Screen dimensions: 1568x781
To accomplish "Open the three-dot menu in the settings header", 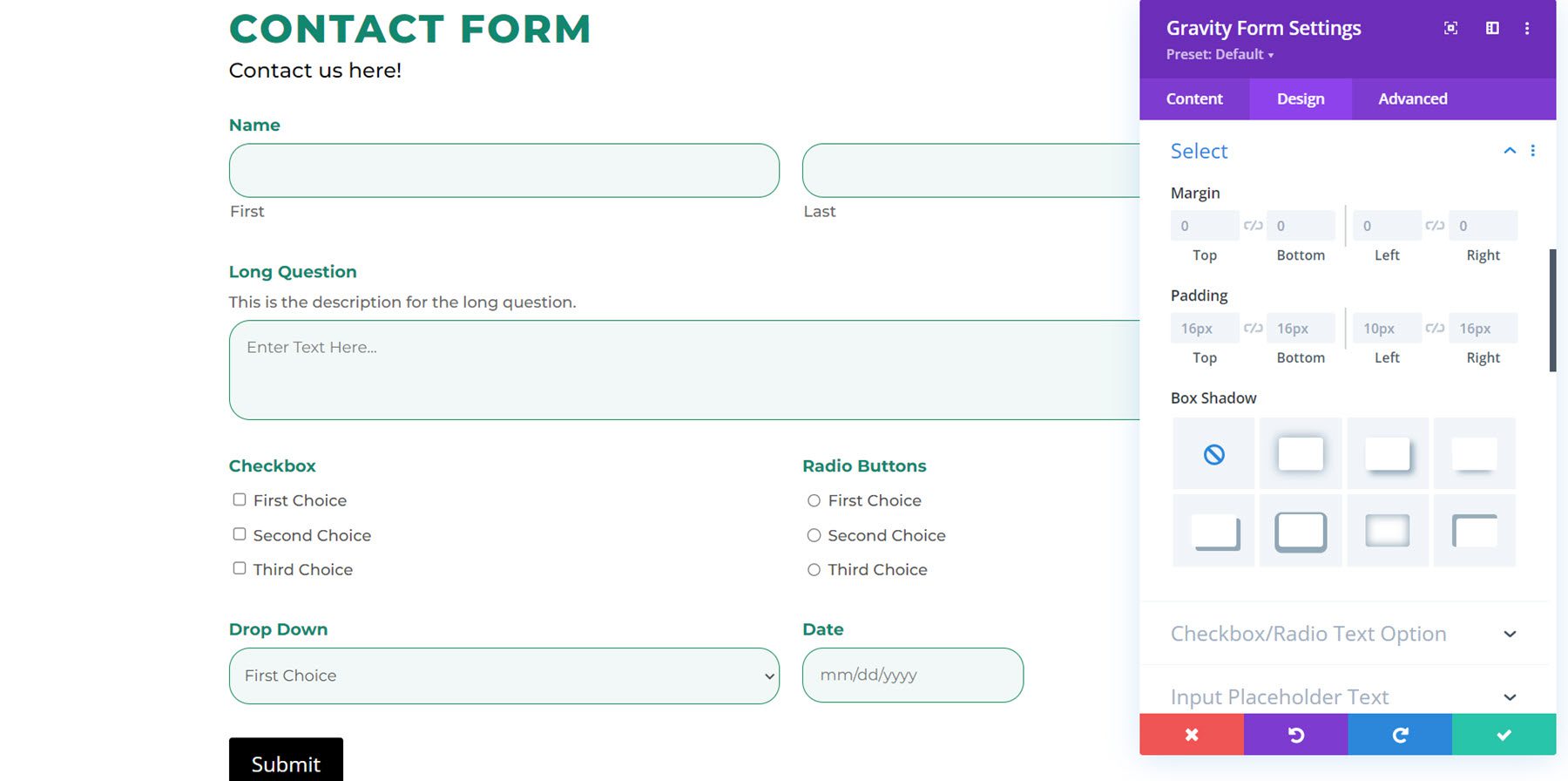I will [1527, 27].
